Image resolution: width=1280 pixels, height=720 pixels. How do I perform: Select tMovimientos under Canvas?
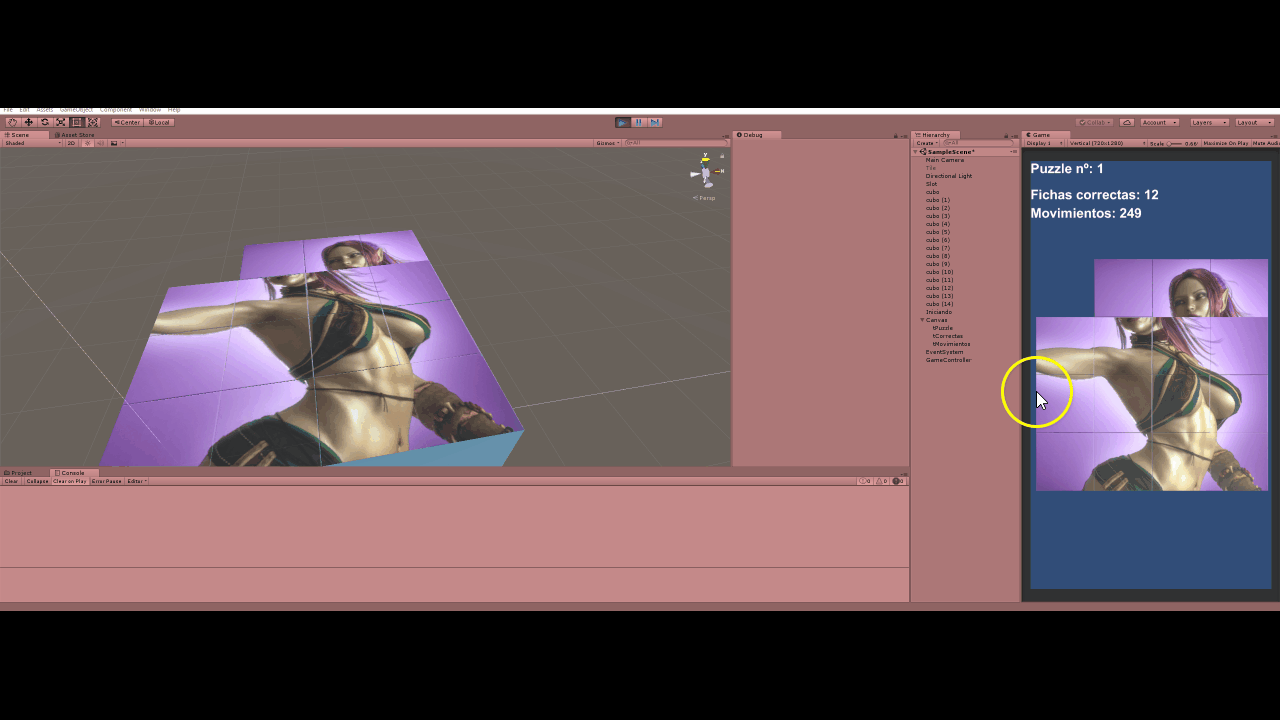(x=951, y=344)
